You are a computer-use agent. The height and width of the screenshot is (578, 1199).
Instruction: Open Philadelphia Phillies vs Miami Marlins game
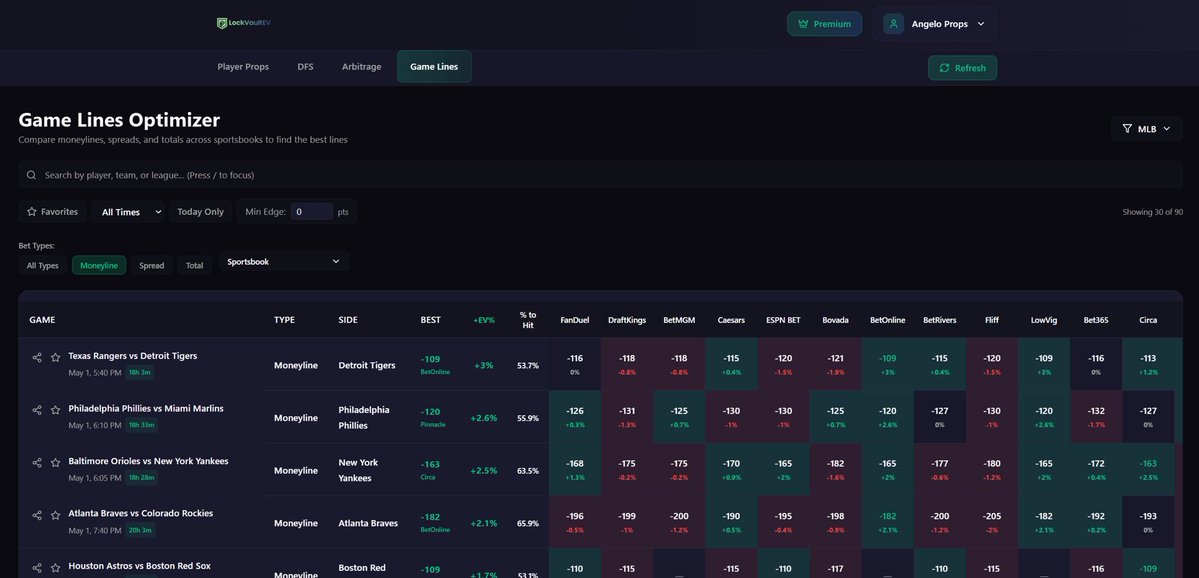pos(146,409)
